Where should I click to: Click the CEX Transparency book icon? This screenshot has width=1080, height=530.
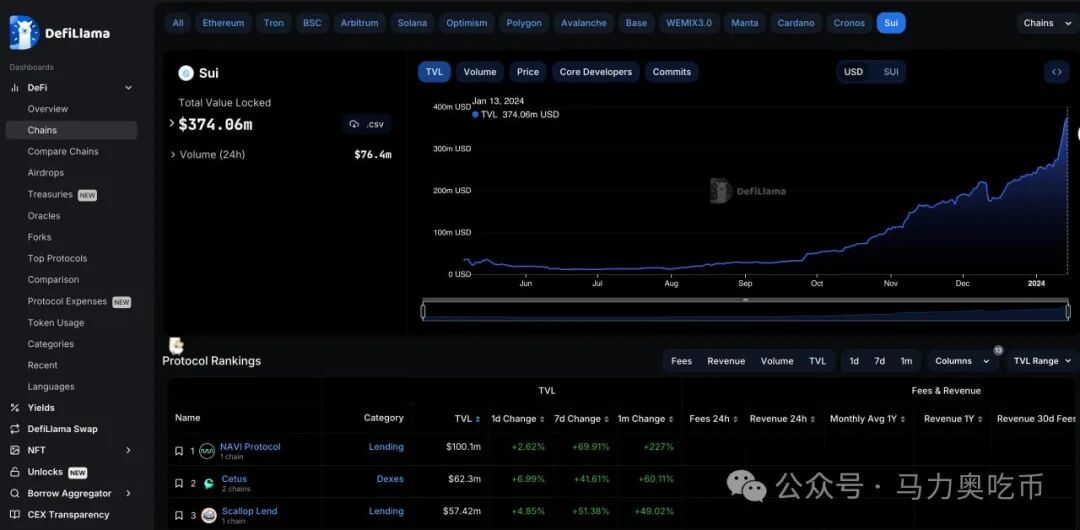pyautogui.click(x=14, y=515)
